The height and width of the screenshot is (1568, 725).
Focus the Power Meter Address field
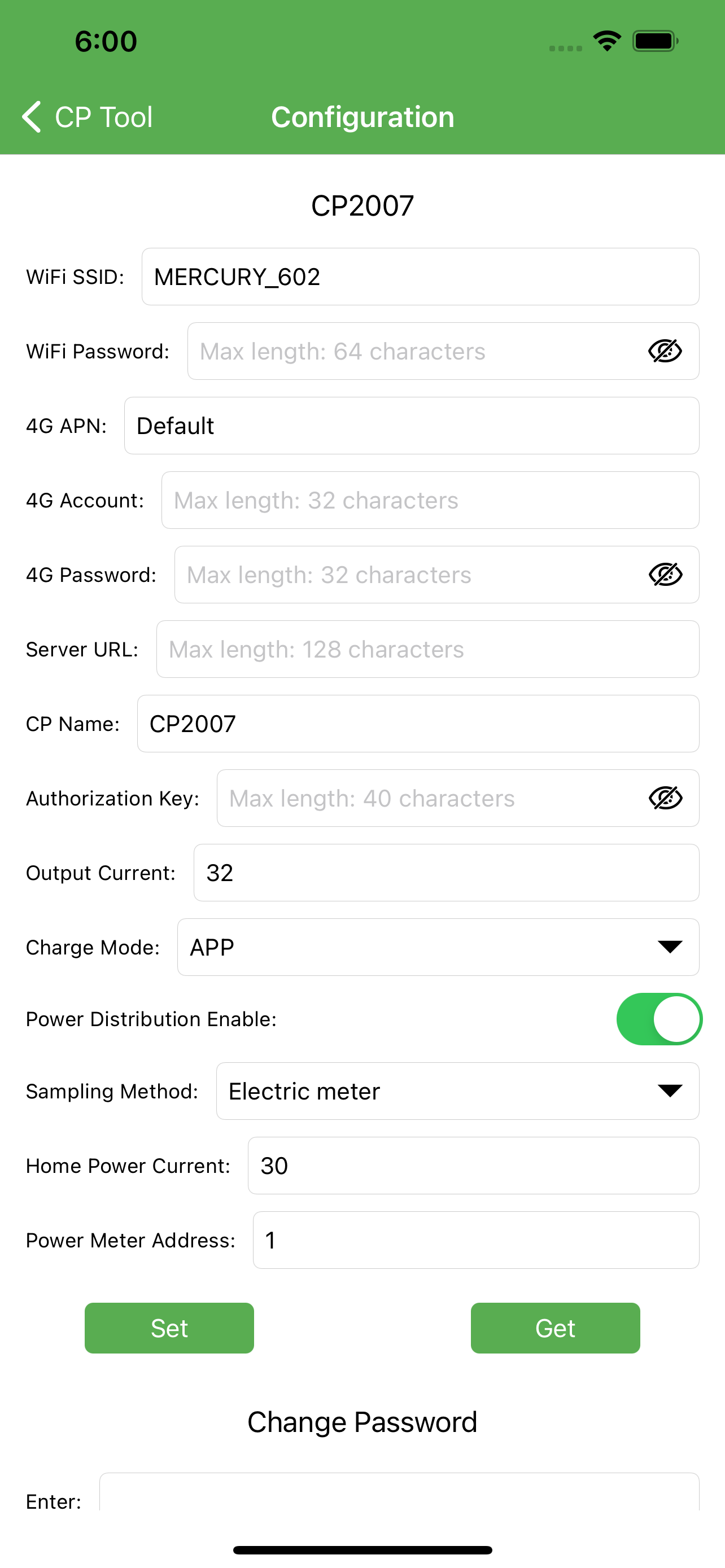475,1240
